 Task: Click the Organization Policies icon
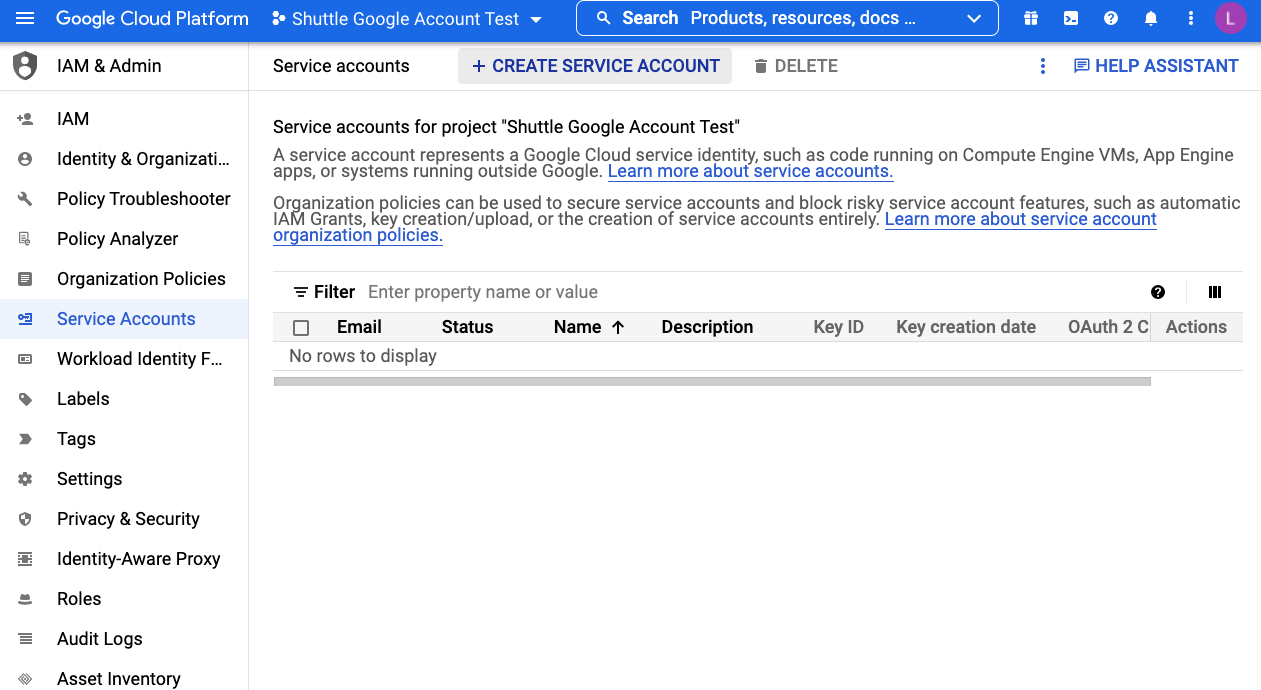pyautogui.click(x=25, y=279)
